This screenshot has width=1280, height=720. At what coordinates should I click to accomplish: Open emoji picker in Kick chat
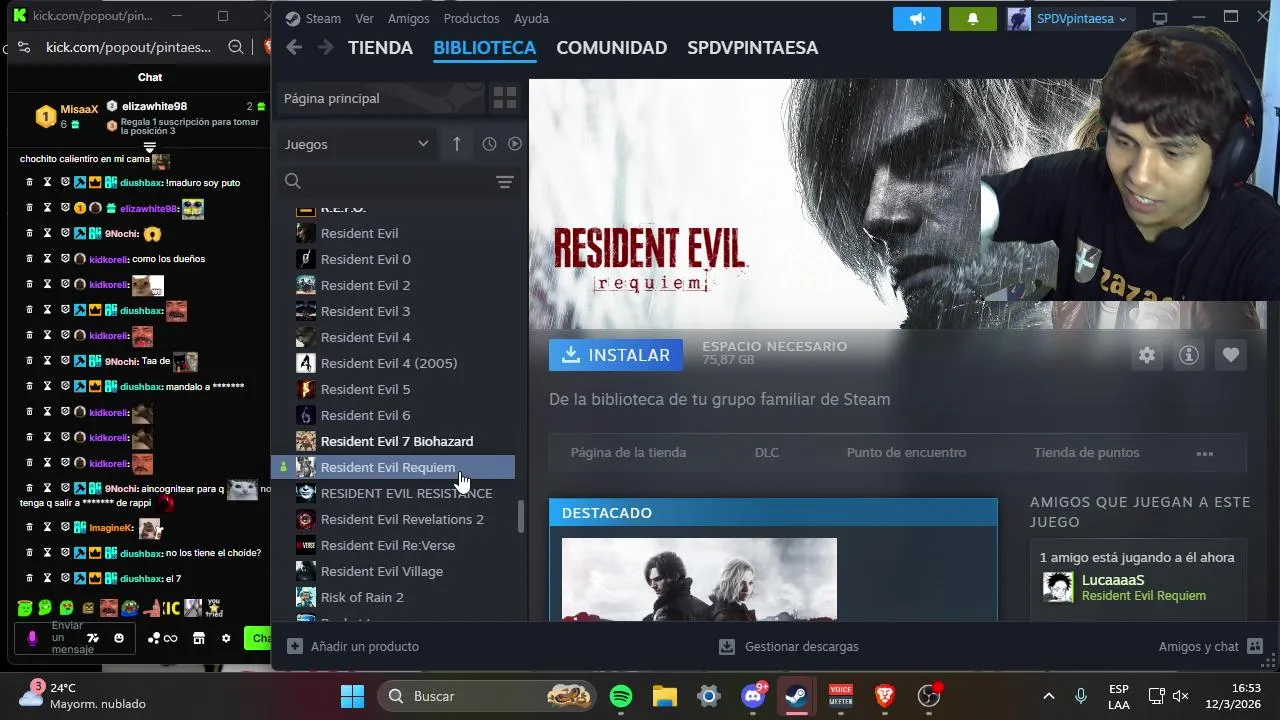pyautogui.click(x=119, y=638)
